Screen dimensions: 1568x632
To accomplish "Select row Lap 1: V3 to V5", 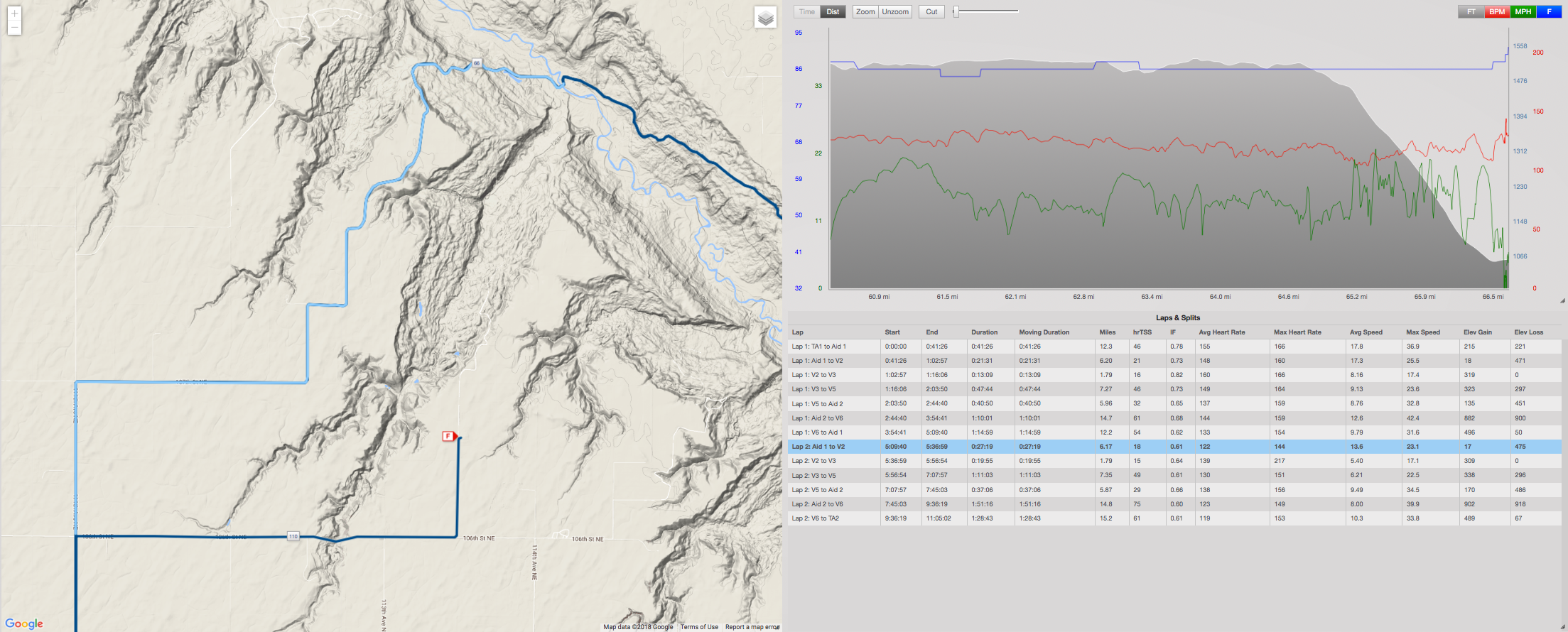I will [1174, 389].
